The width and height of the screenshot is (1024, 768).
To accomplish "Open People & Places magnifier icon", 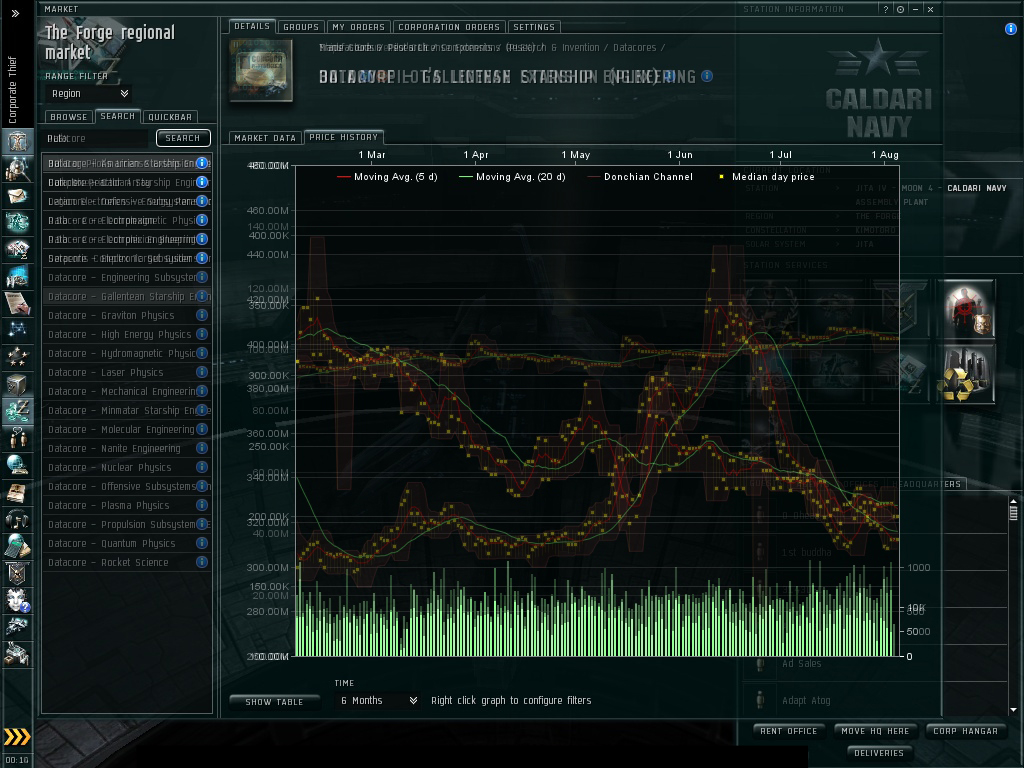I will pyautogui.click(x=17, y=168).
